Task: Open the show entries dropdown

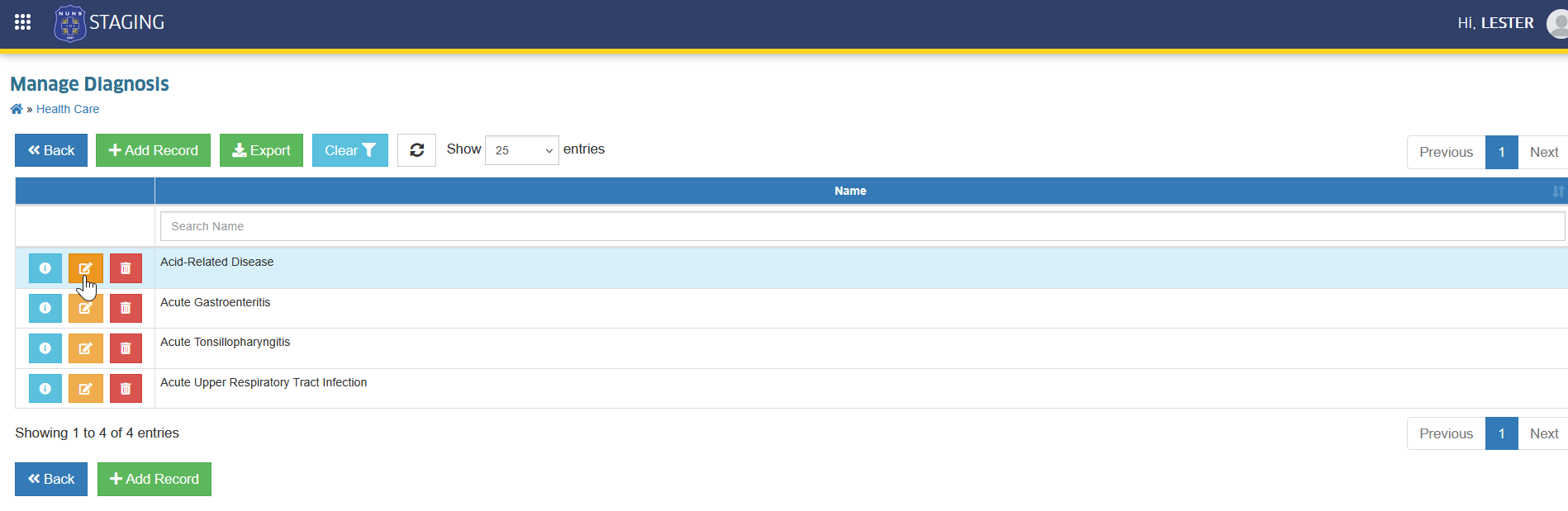Action: [522, 150]
